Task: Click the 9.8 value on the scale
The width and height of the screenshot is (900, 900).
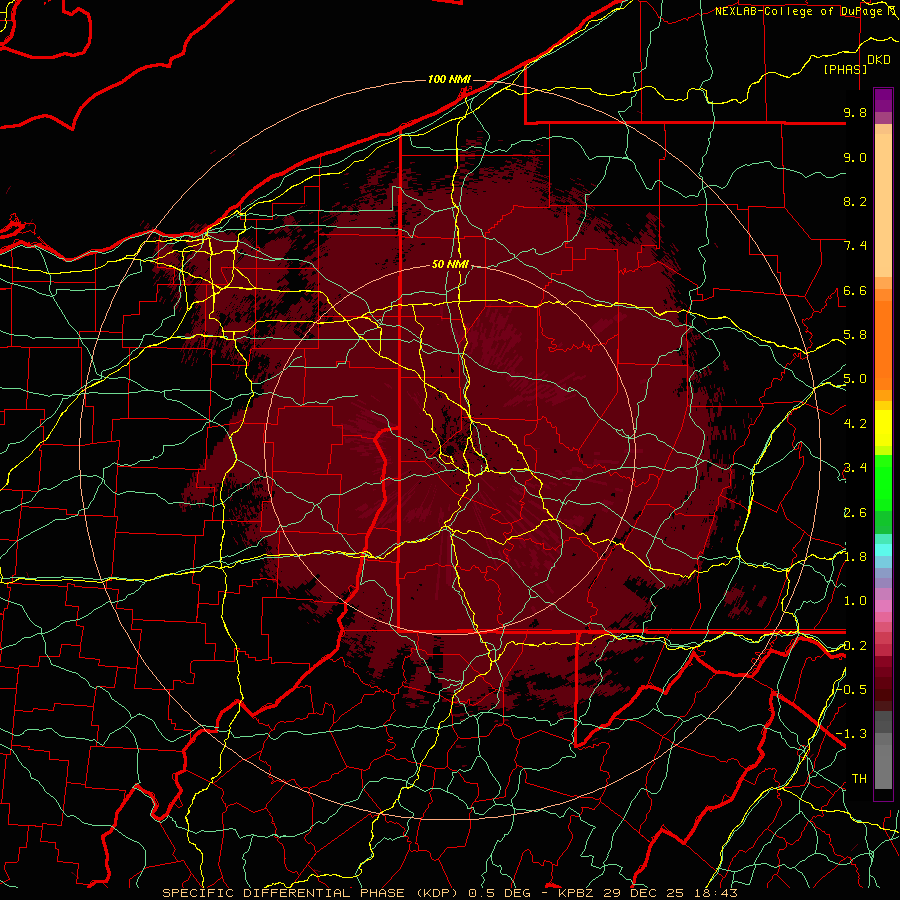Action: click(855, 112)
